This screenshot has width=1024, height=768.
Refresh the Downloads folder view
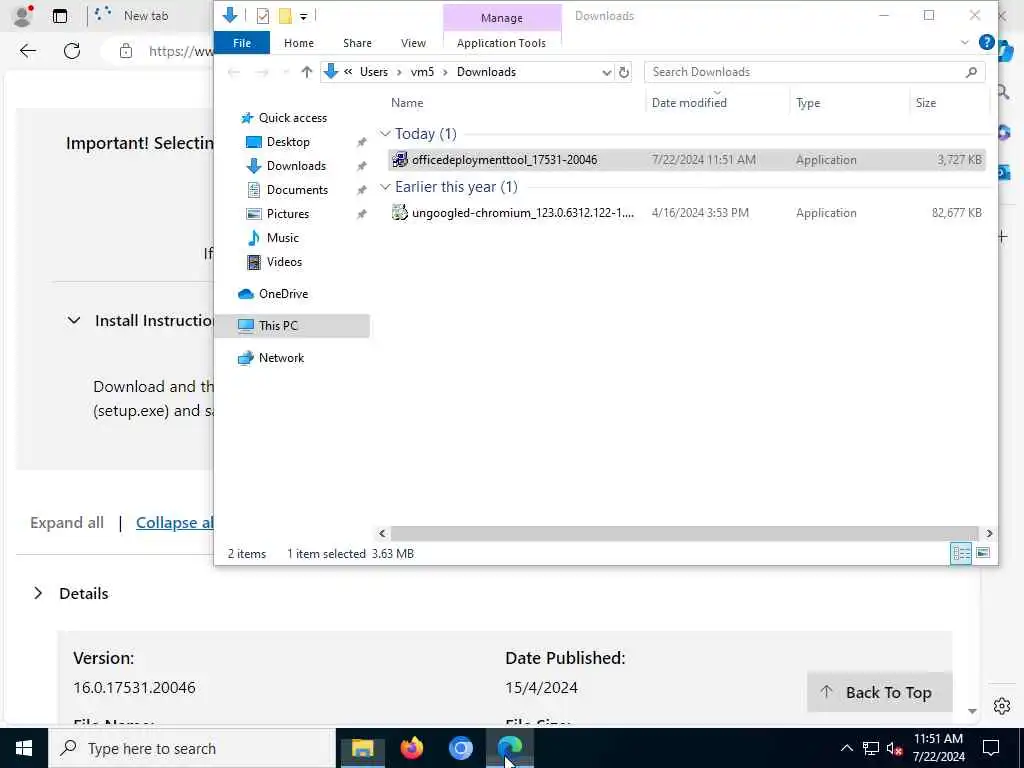pos(624,72)
